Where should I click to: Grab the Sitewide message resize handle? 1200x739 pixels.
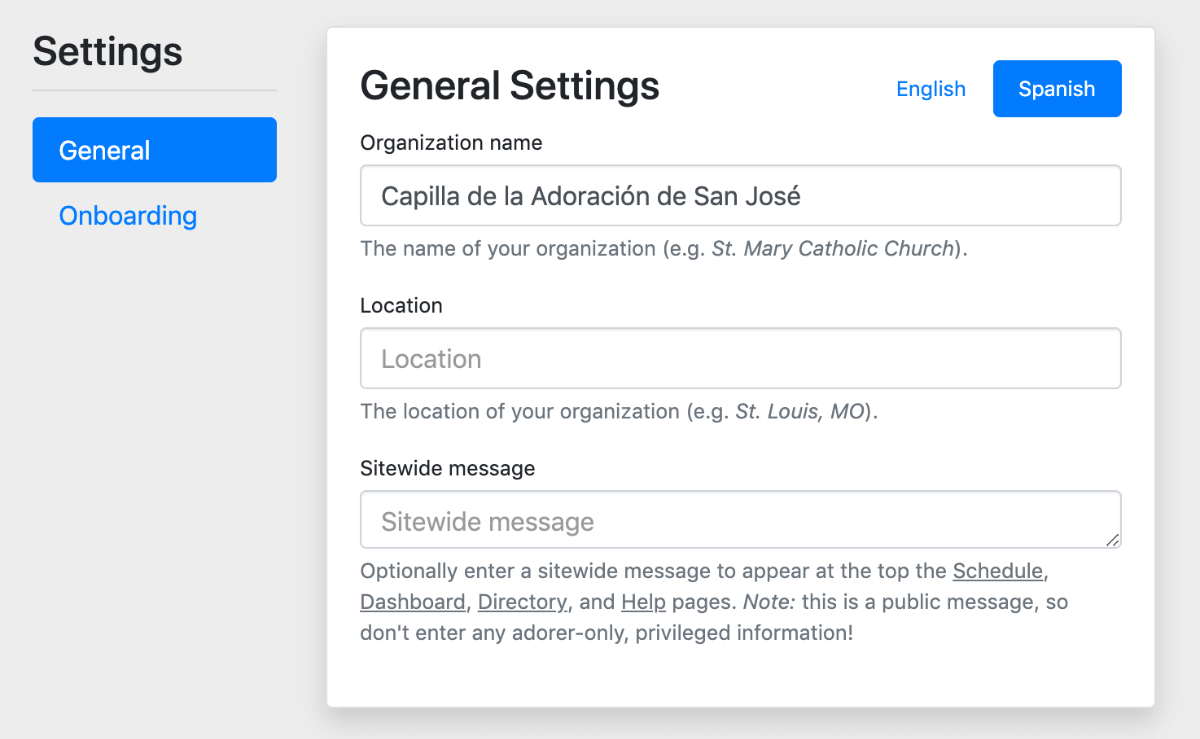[1112, 540]
